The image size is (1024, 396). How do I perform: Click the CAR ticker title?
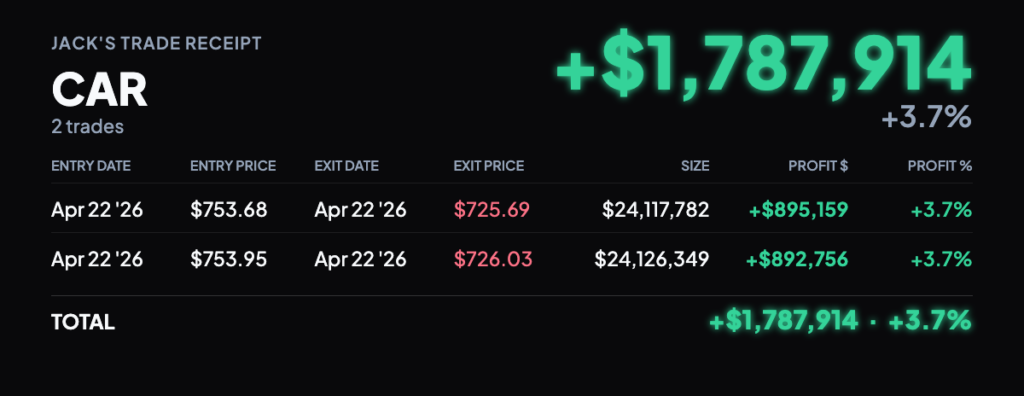[99, 90]
